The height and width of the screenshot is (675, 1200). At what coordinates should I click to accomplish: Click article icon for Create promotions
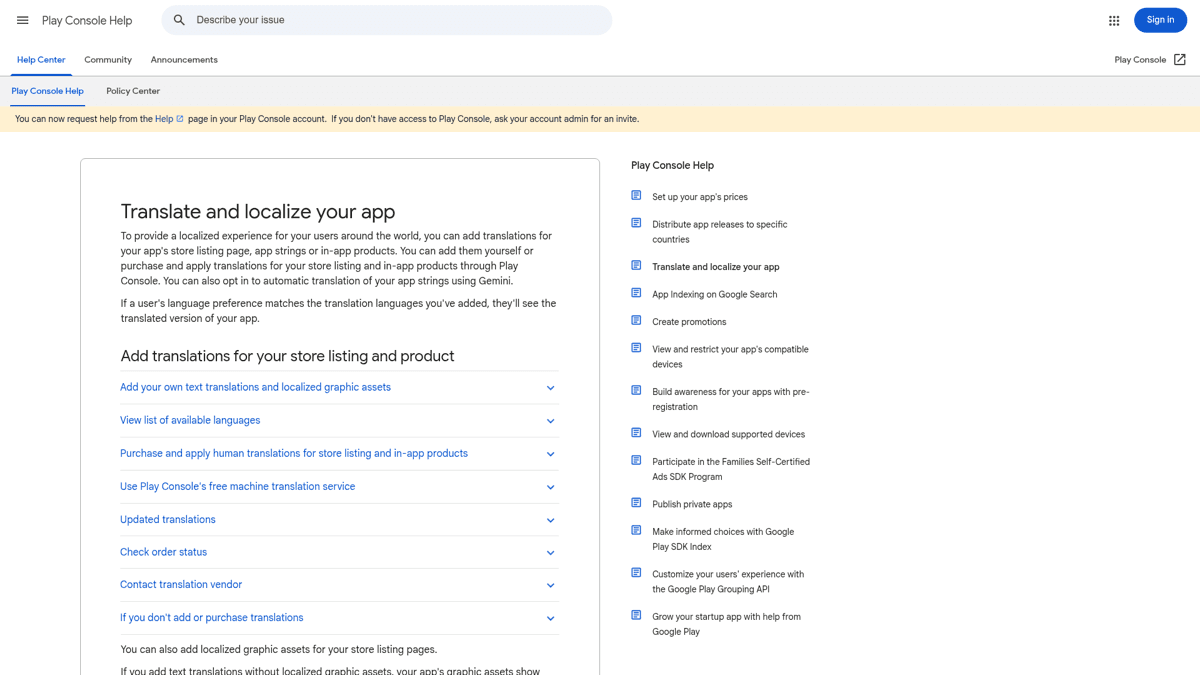pos(636,321)
